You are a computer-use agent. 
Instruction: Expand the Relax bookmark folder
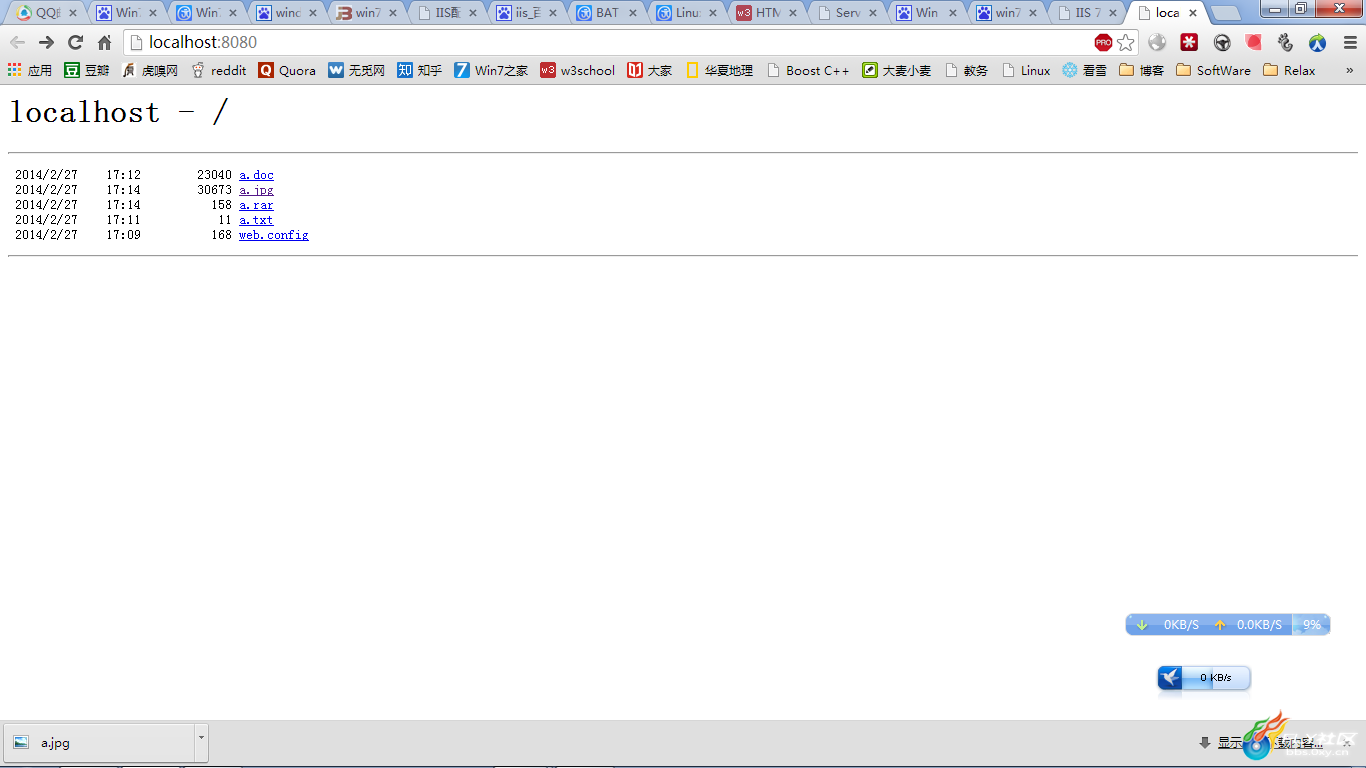tap(1290, 70)
